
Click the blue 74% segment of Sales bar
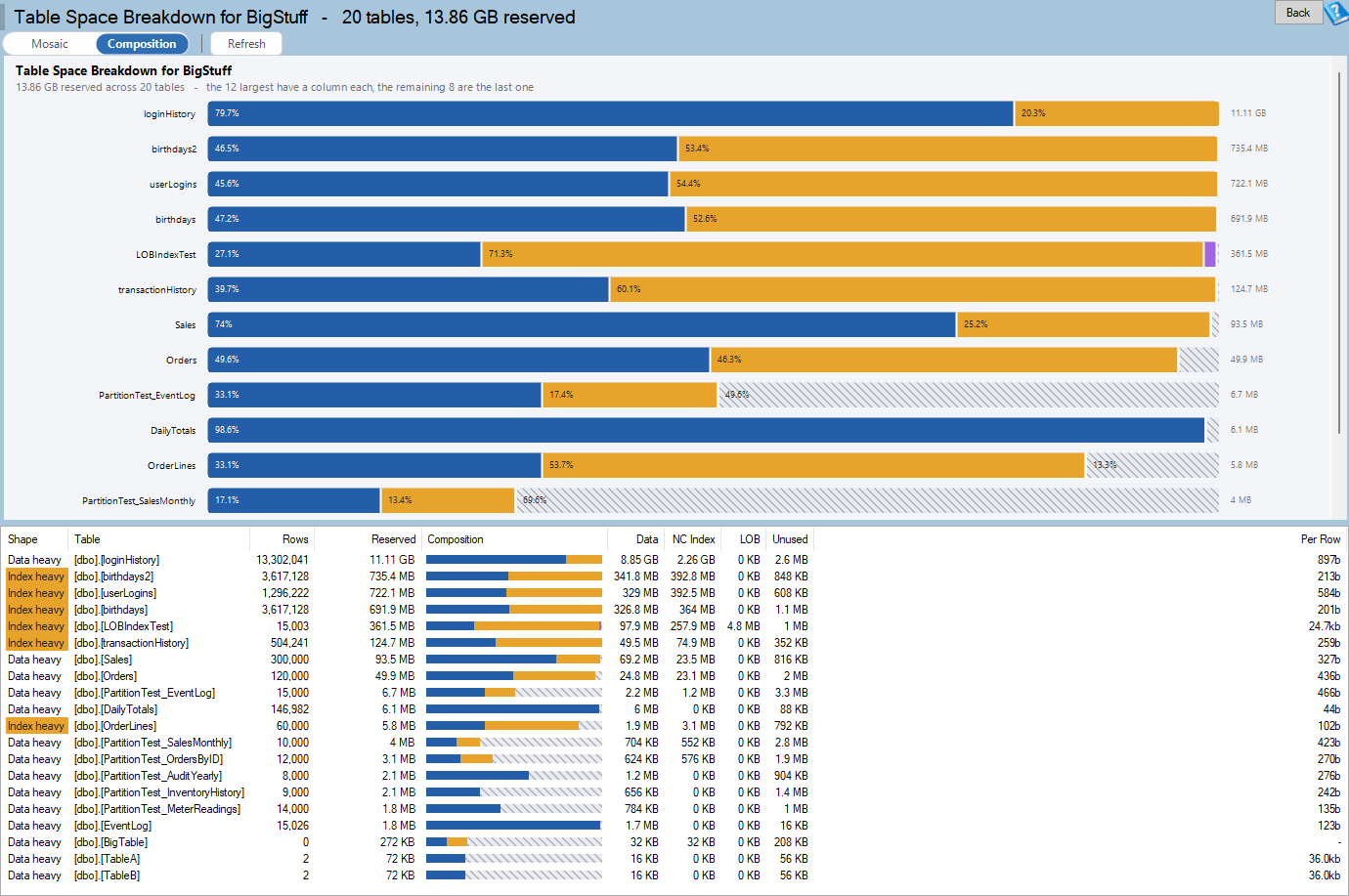(x=582, y=324)
